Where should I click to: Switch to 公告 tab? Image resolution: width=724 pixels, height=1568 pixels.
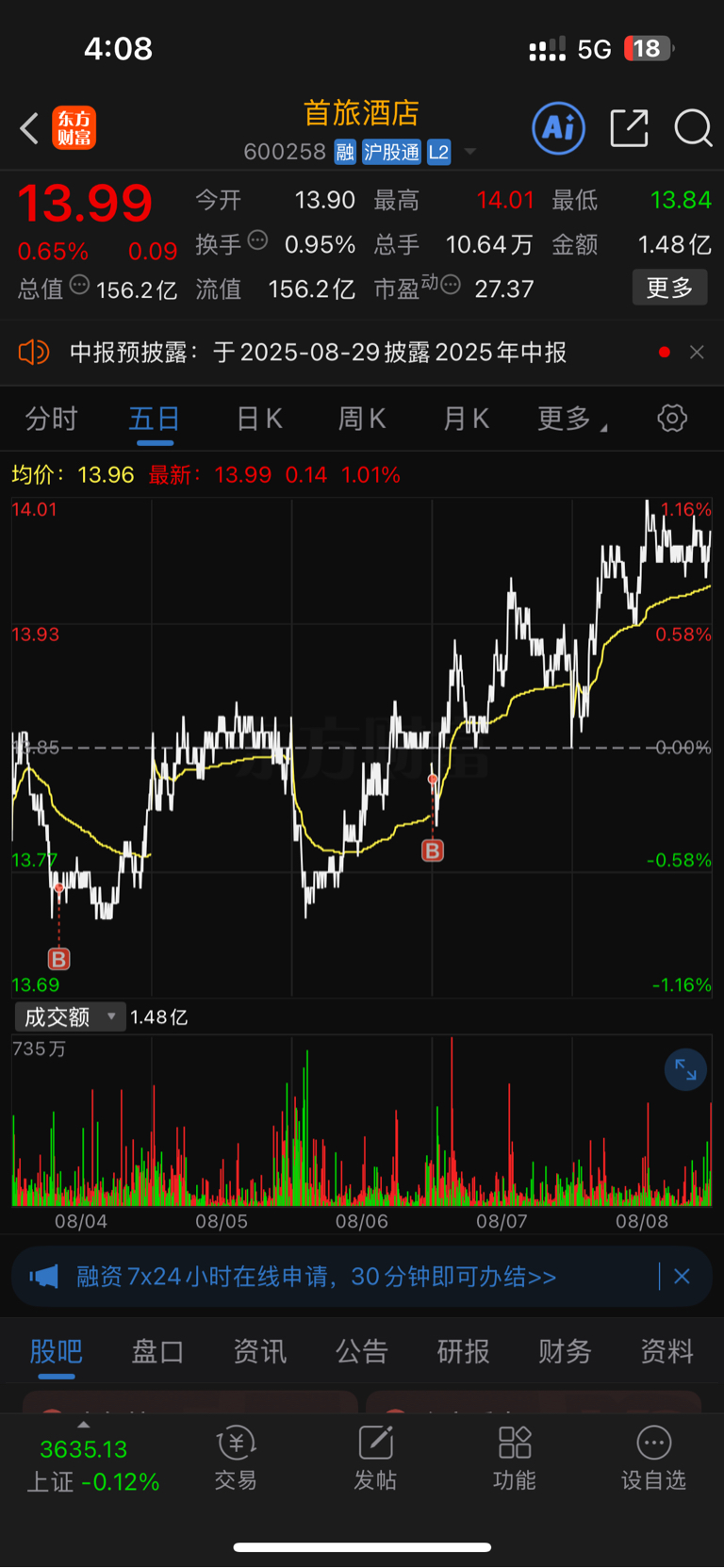pyautogui.click(x=362, y=1351)
